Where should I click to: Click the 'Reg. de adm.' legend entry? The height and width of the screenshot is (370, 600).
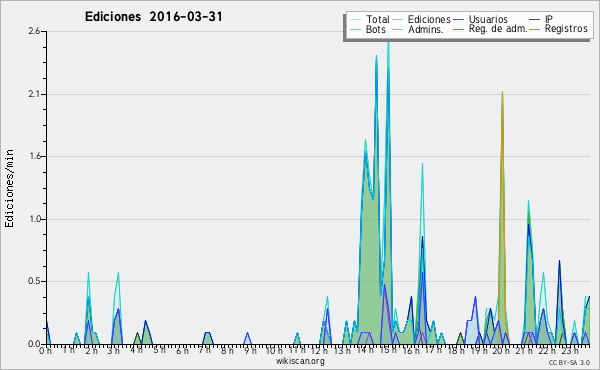(498, 29)
